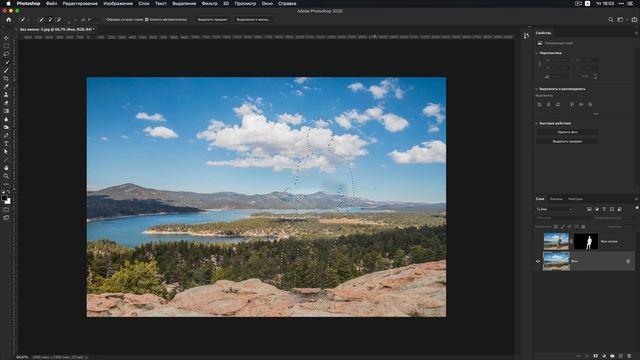Select the Zoom tool
This screenshot has height=360, width=640.
pyautogui.click(x=6, y=176)
